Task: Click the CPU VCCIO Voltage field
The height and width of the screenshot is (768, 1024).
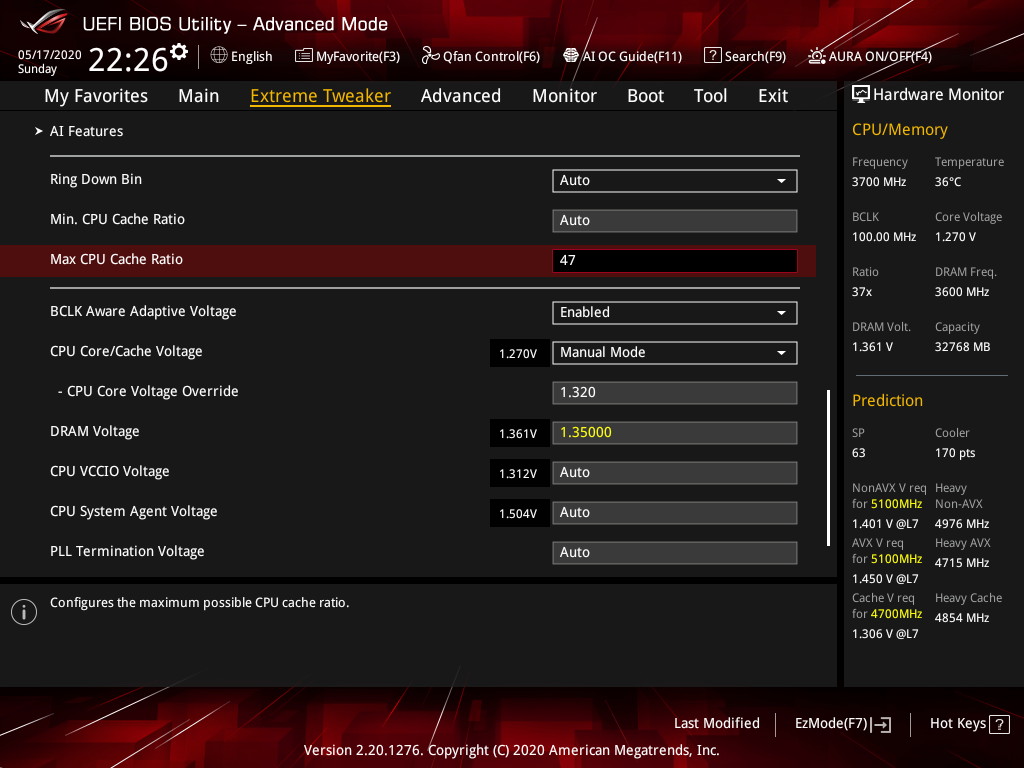Action: tap(675, 473)
